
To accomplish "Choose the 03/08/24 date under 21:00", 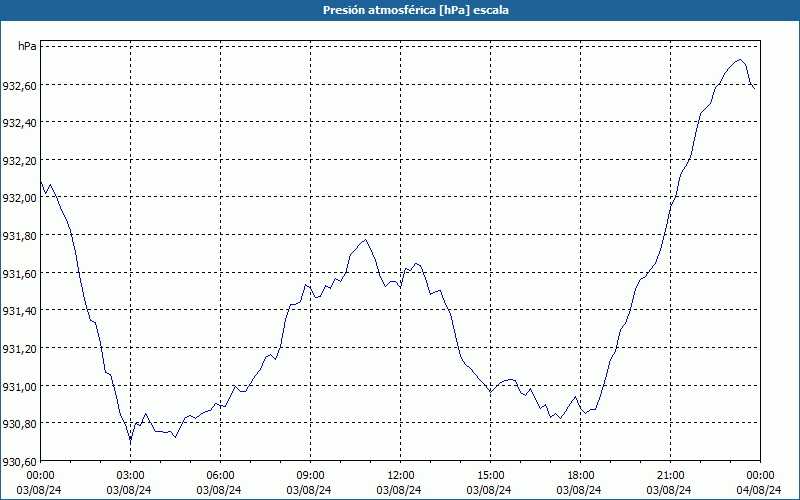I will (x=669, y=490).
